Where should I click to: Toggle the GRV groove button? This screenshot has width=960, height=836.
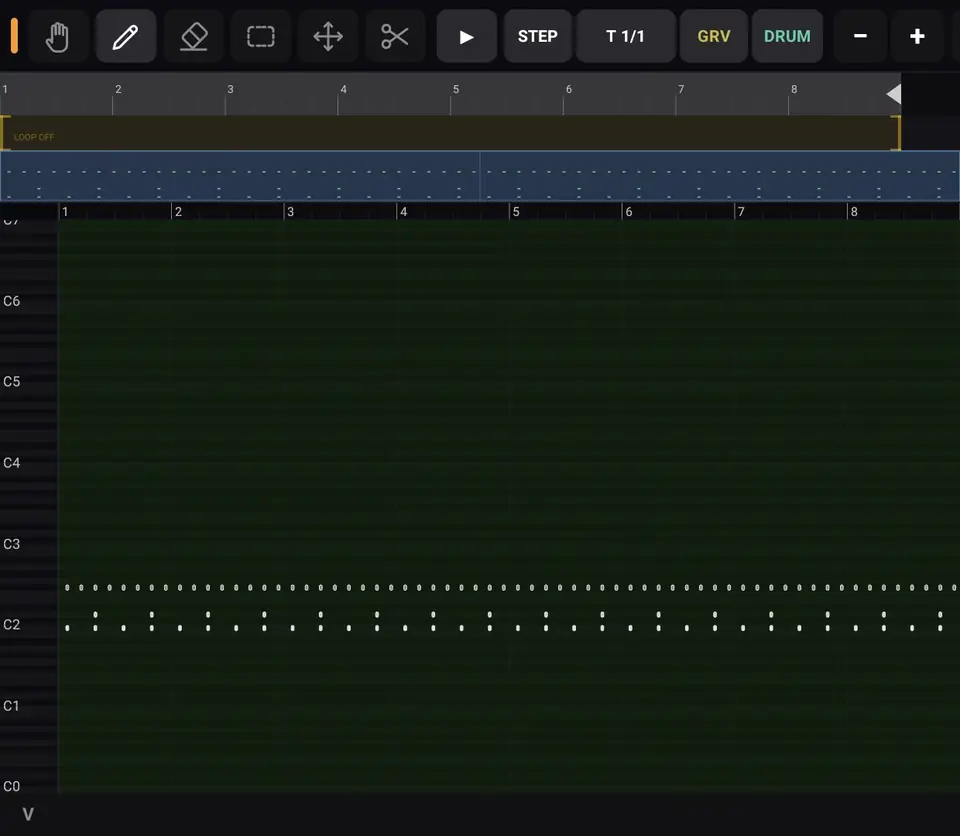pos(714,37)
